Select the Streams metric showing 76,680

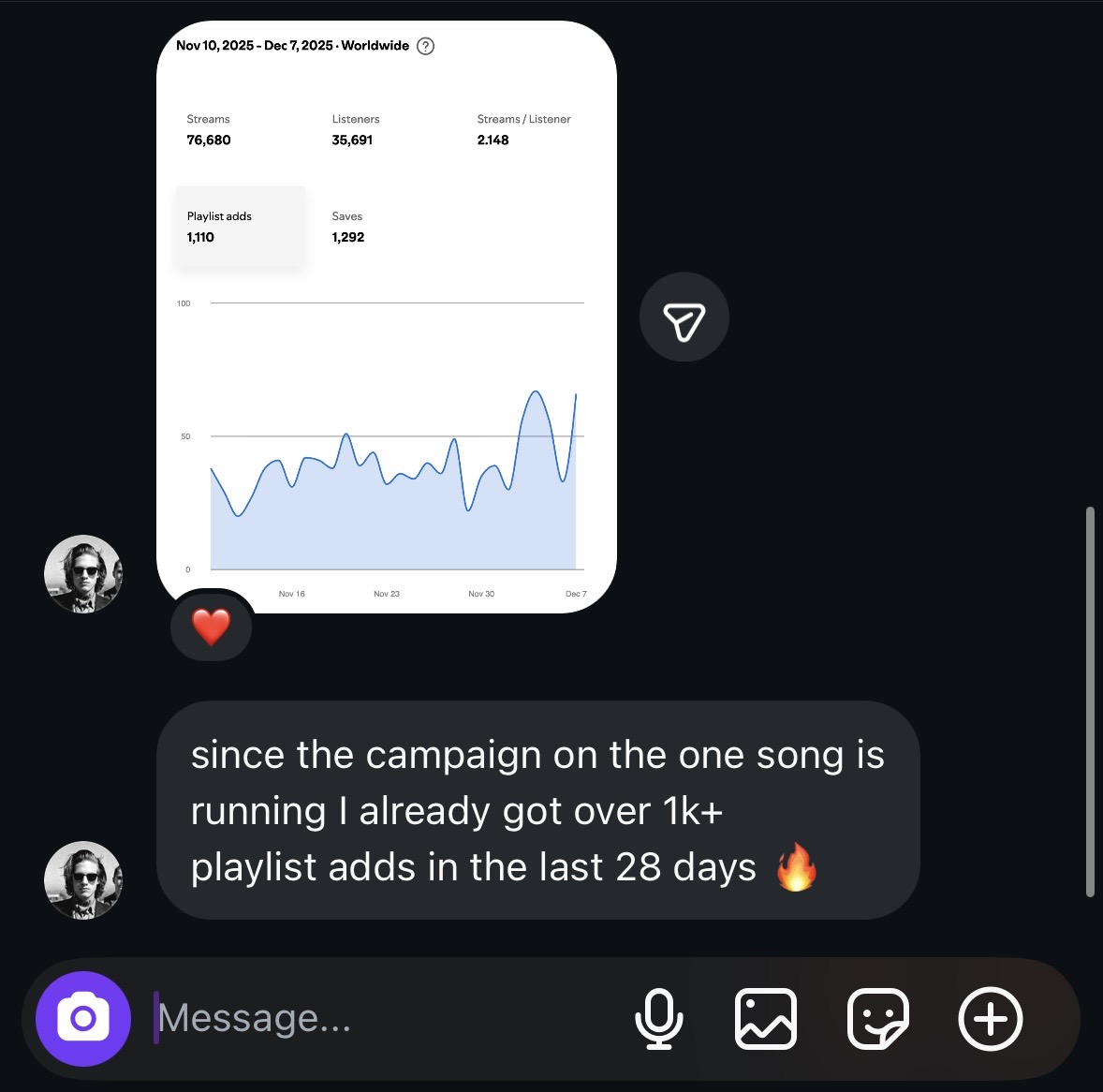(208, 129)
